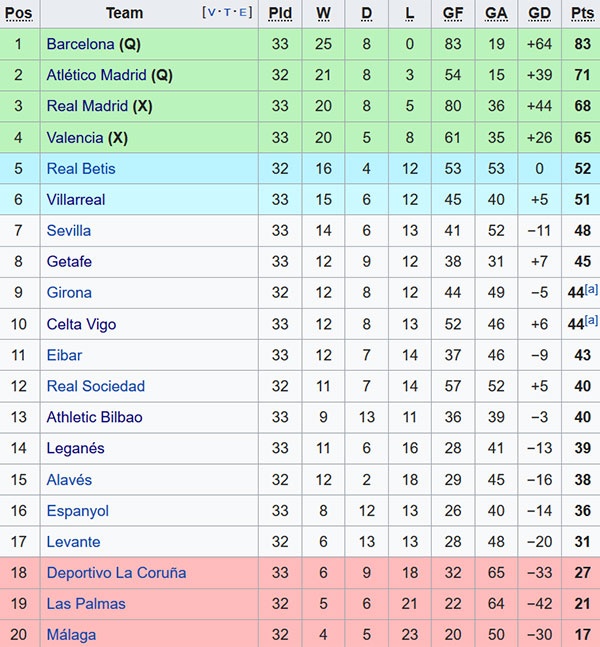Click the Málaga team link

click(71, 635)
